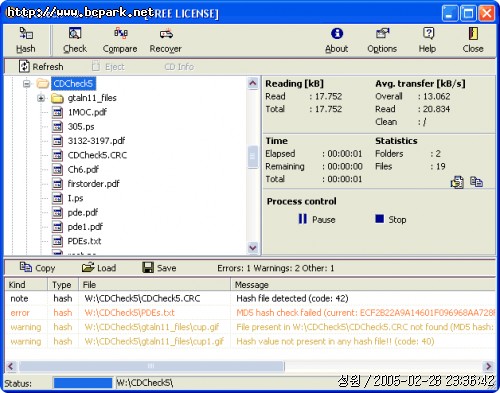500x393 pixels.
Task: Click the log horizontal scrollbar thumb
Action: click(152, 366)
